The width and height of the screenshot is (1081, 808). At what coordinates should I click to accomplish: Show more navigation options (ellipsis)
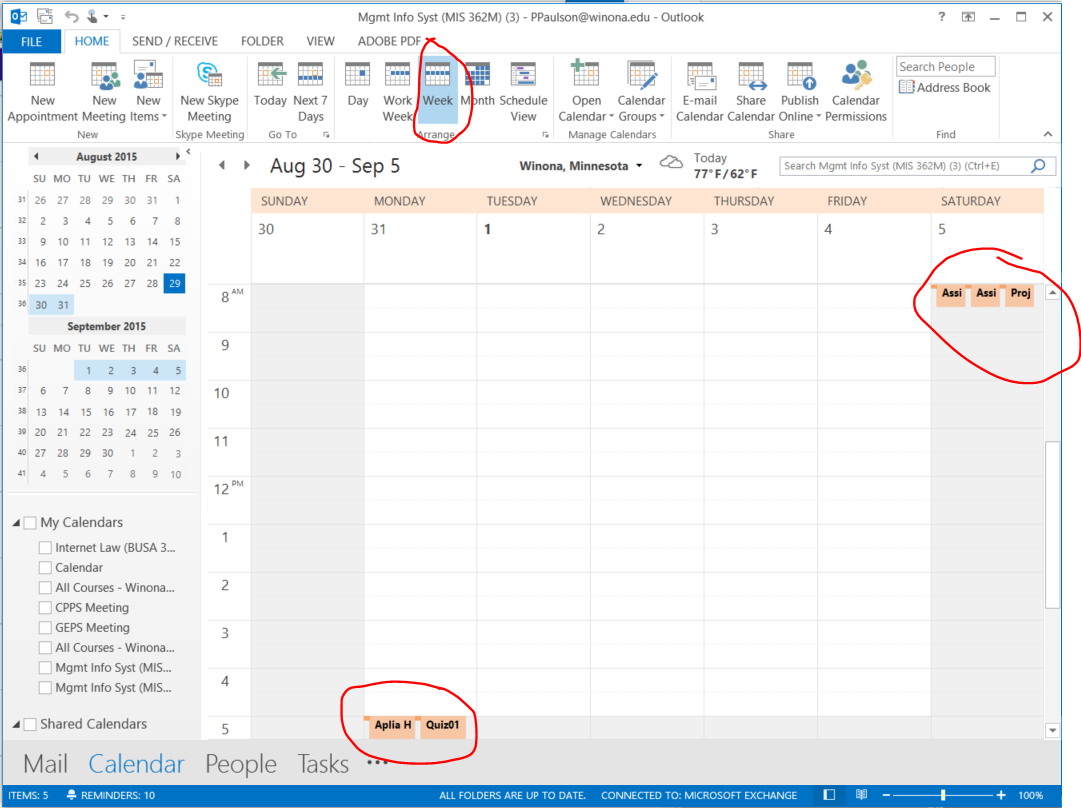coord(378,762)
